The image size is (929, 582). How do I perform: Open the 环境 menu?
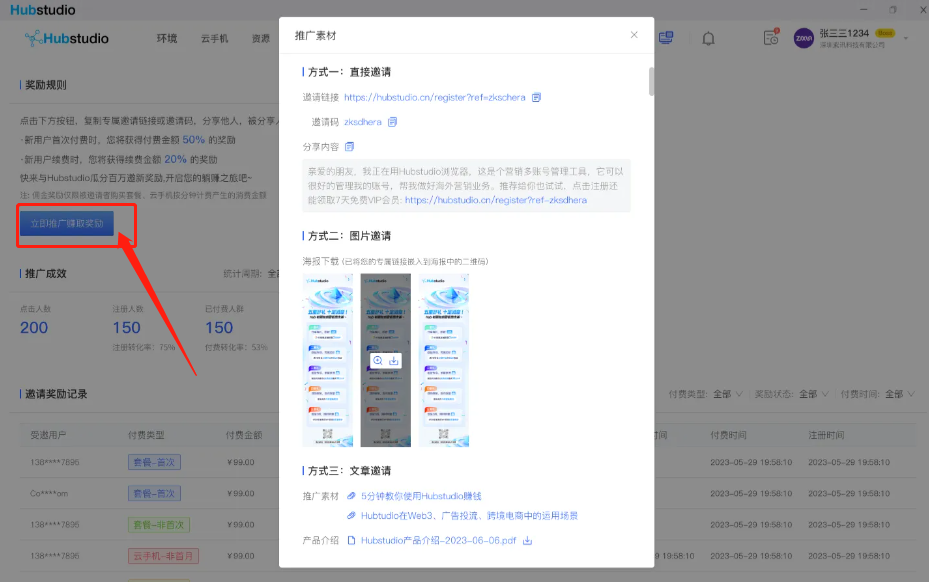click(167, 39)
